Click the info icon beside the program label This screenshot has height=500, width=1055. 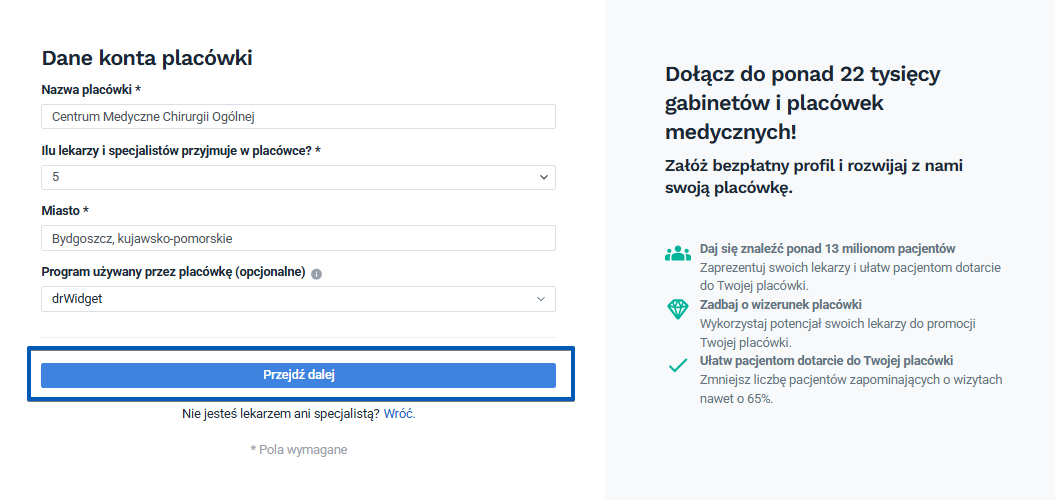[316, 273]
